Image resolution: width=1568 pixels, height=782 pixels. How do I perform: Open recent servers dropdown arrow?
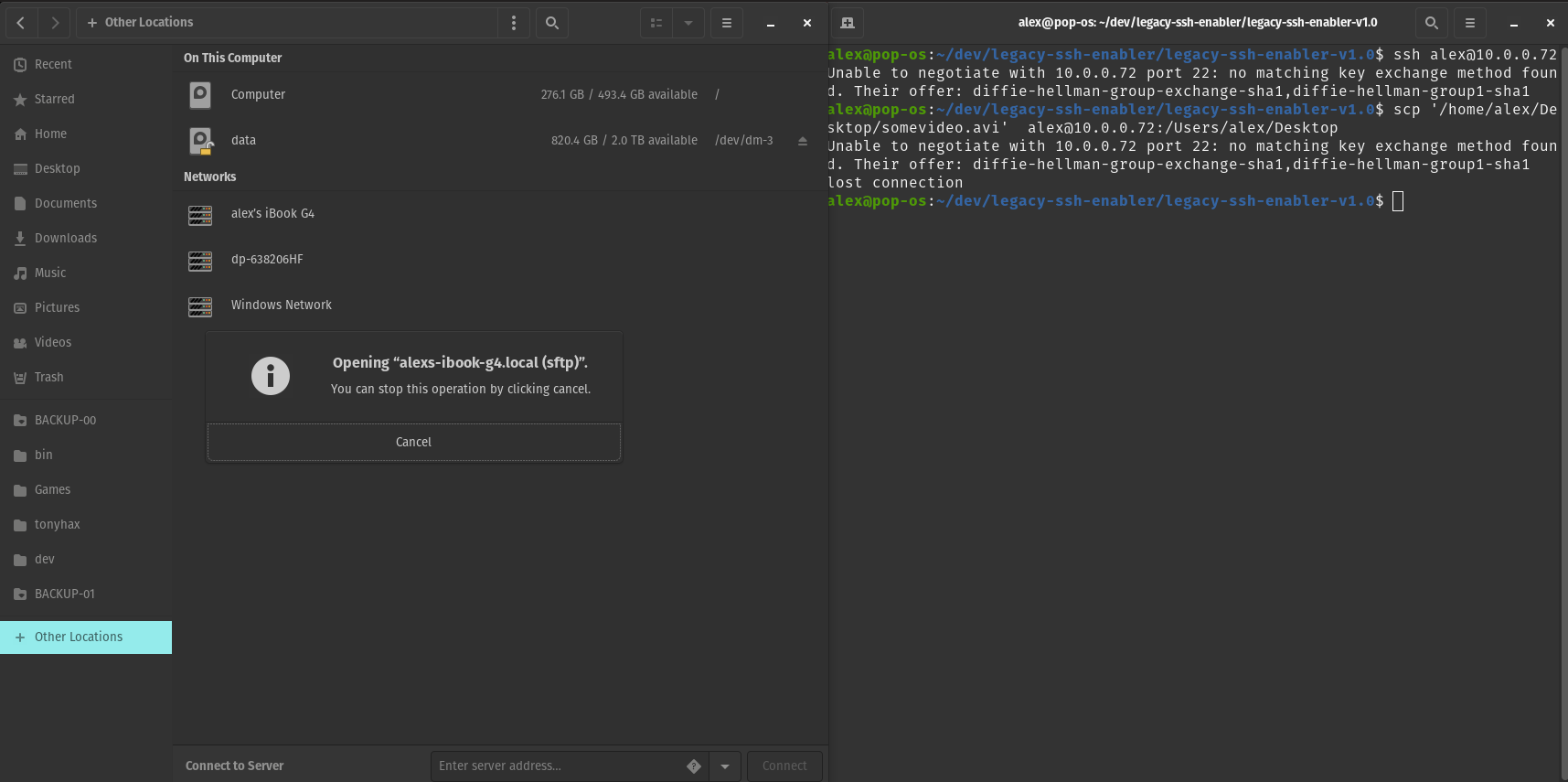coord(725,766)
